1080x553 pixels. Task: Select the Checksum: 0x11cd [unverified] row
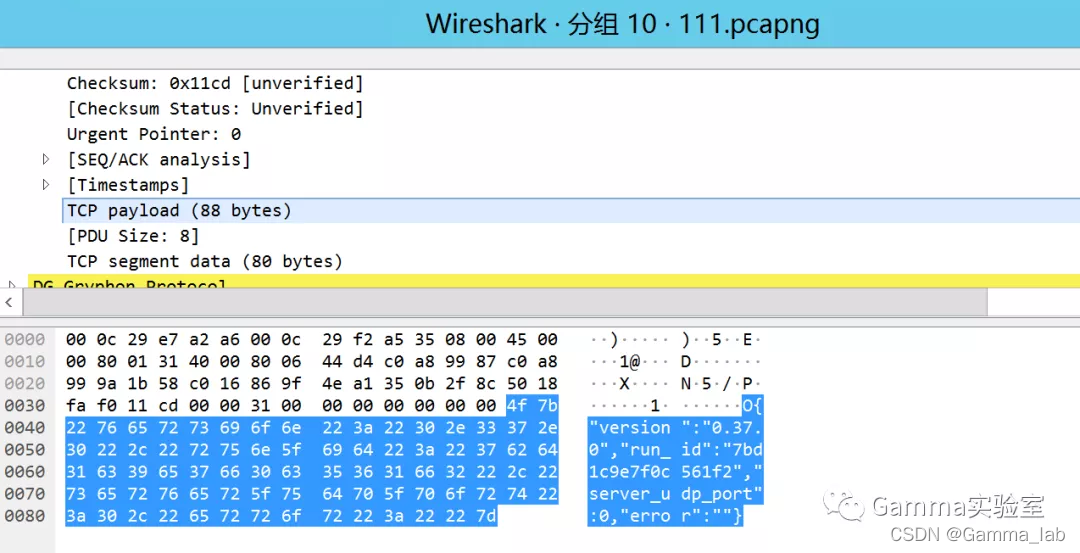coord(214,83)
